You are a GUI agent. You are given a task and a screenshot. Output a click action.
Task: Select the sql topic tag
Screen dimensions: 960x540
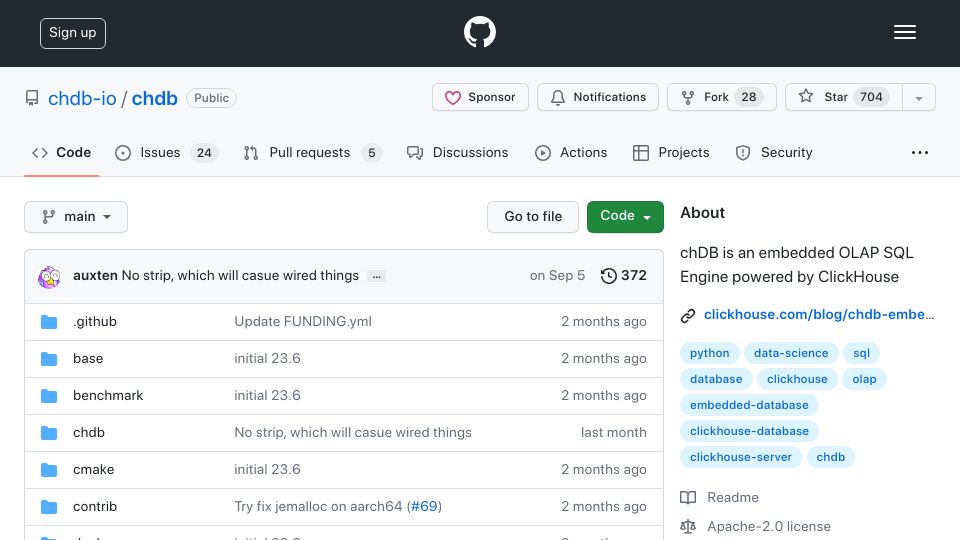tap(861, 353)
